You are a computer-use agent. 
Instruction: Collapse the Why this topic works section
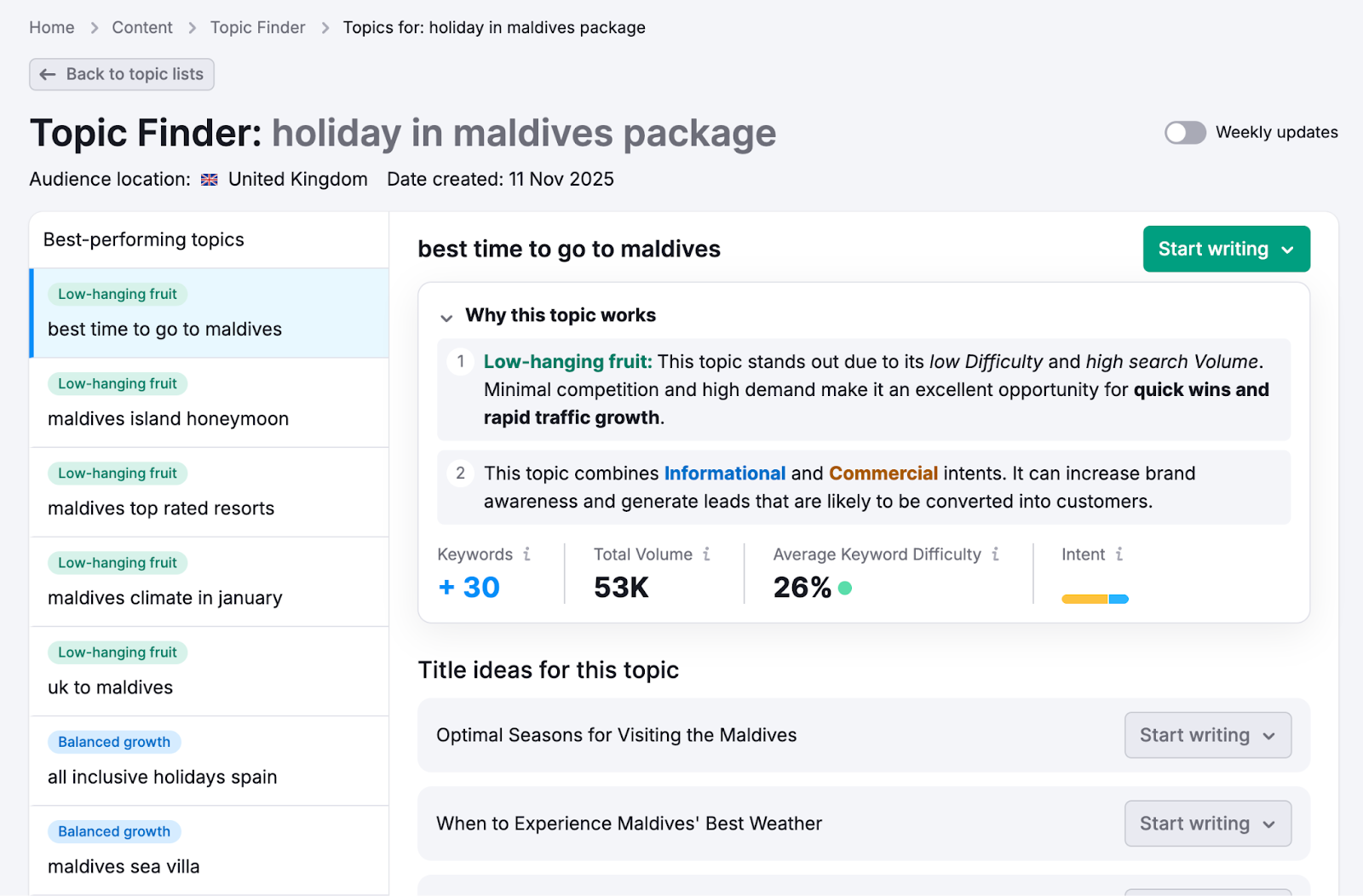pos(446,318)
